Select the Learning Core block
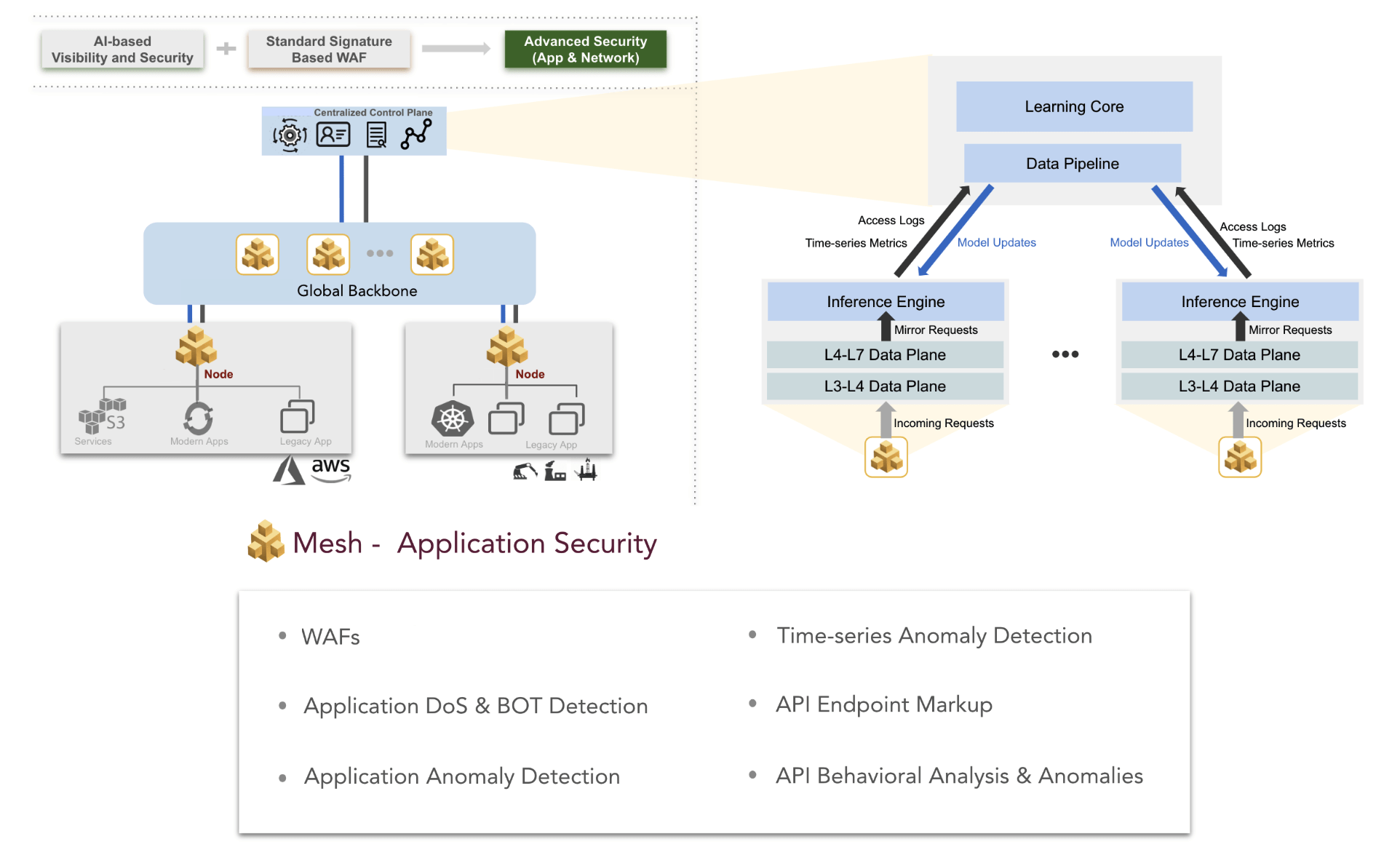This screenshot has height=847, width=1400. pyautogui.click(x=1073, y=106)
